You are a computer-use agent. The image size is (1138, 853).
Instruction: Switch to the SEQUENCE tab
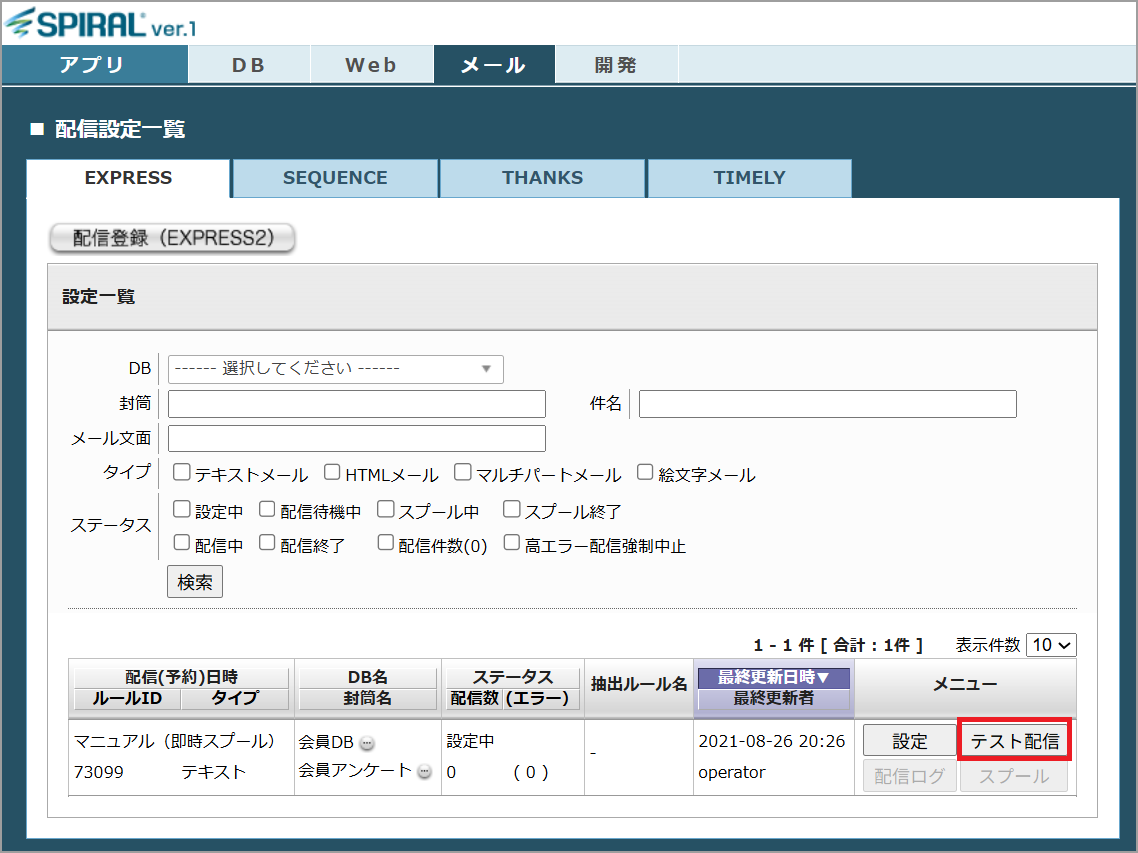335,178
